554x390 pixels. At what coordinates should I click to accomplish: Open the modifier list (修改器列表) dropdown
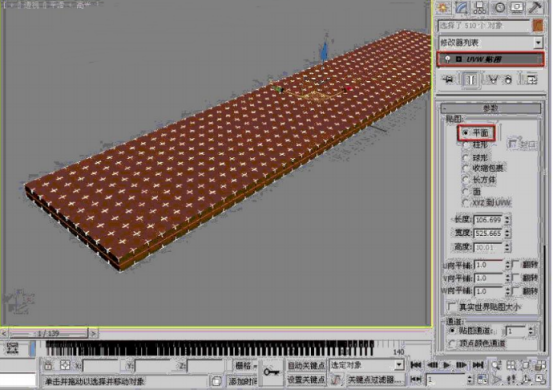coord(538,43)
